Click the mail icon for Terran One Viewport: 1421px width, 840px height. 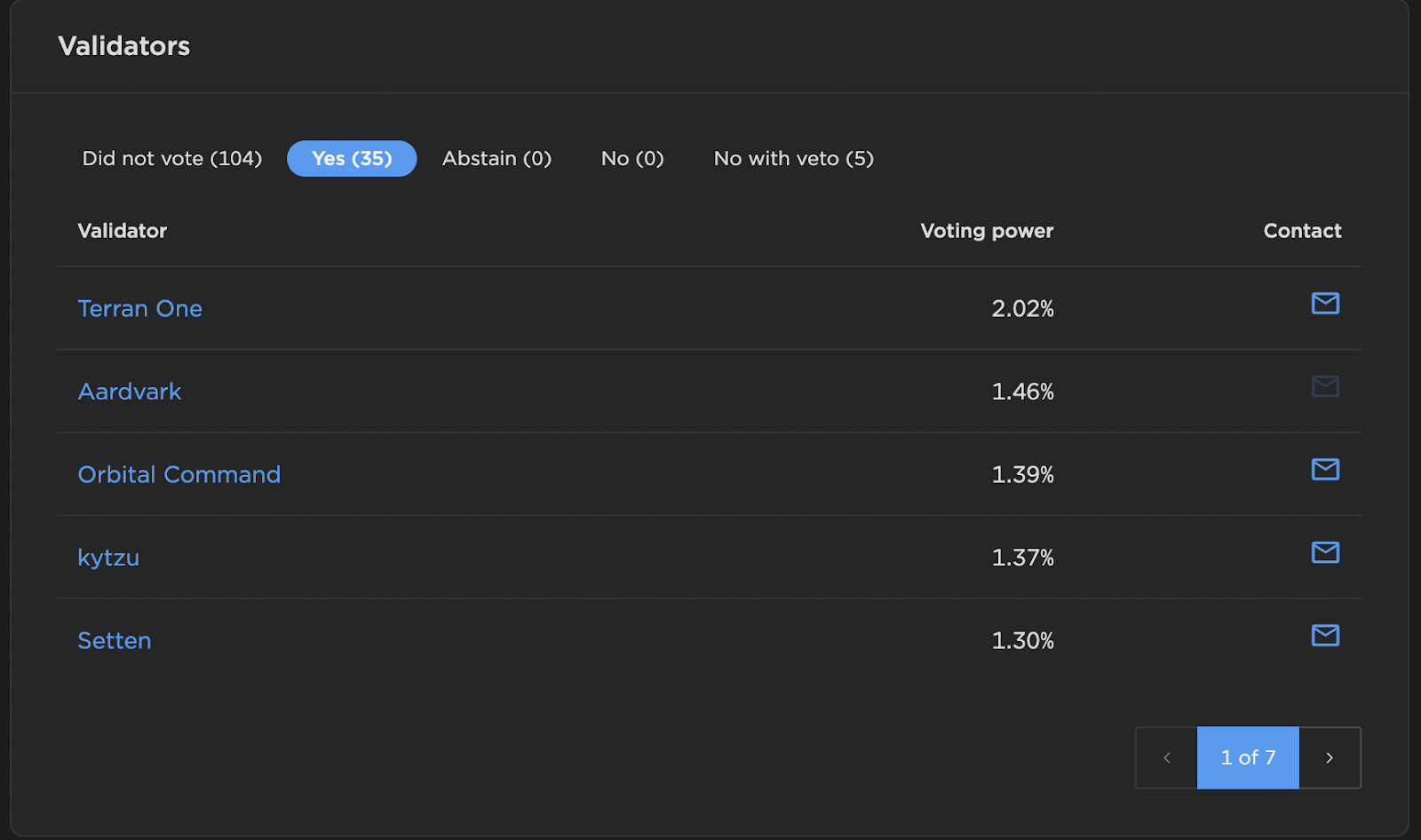tap(1325, 304)
